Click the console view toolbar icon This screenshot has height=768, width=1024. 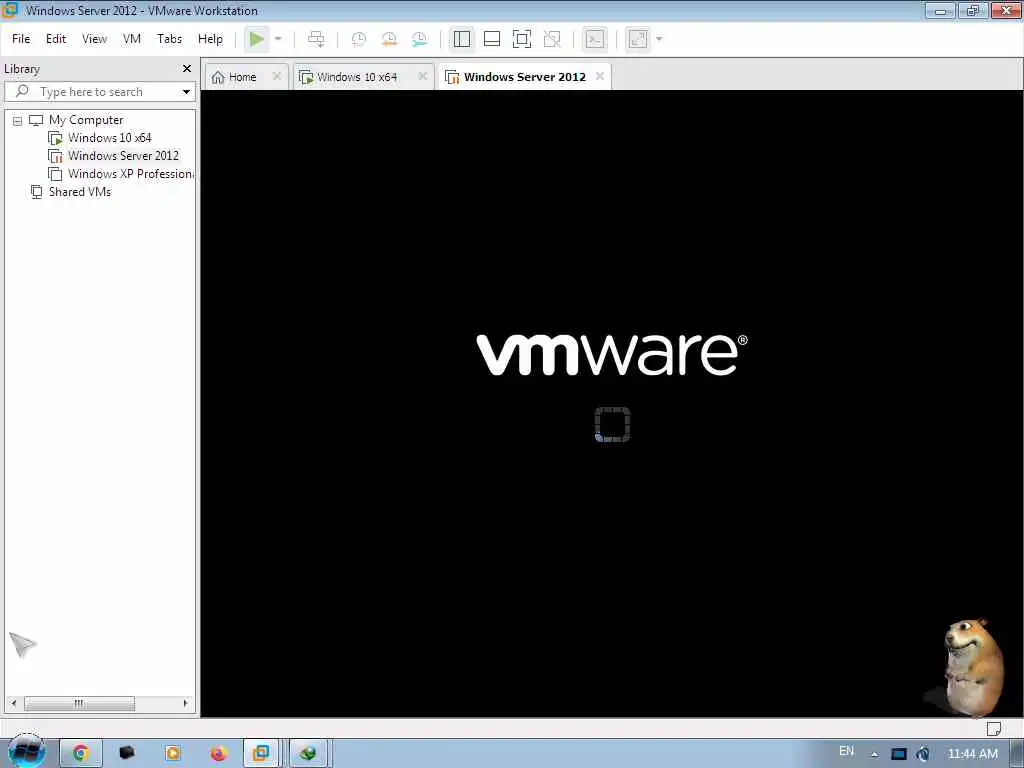(594, 39)
